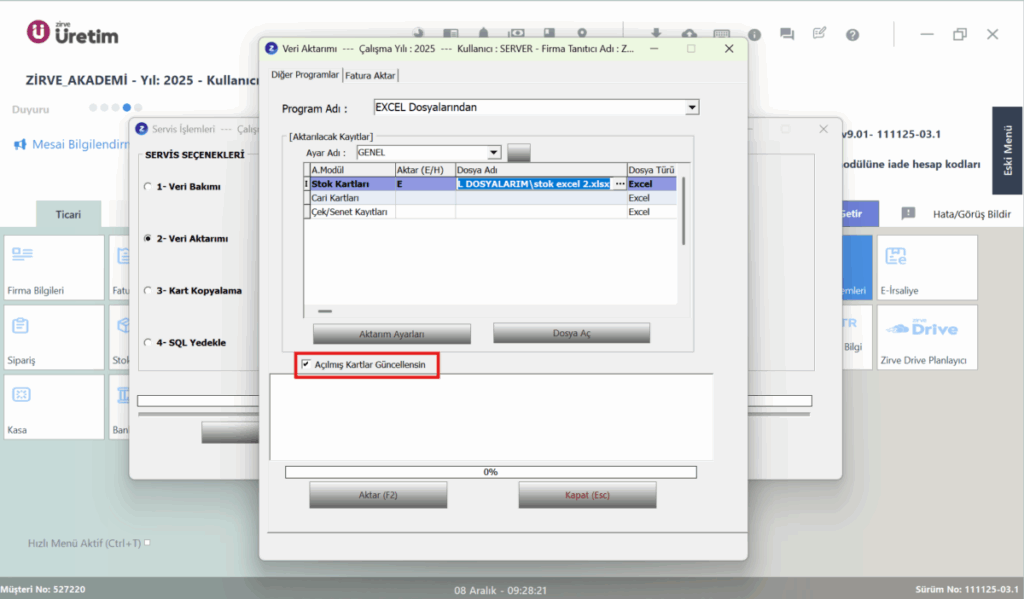Click the records grid vertical scrollbar
This screenshot has width=1024, height=599.
point(683,211)
